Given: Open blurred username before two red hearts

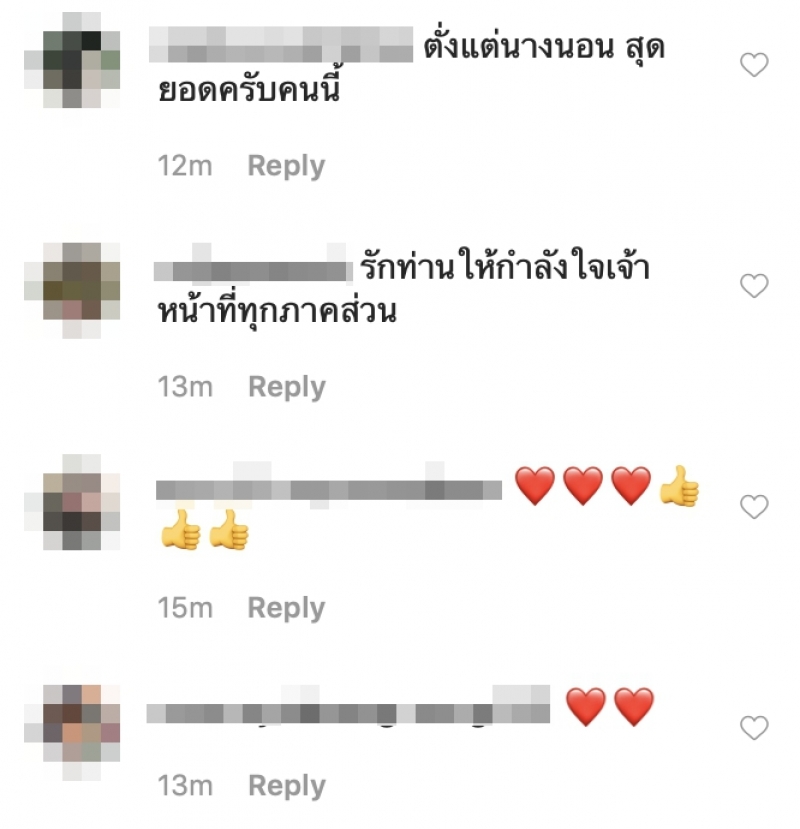Looking at the screenshot, I should [348, 706].
